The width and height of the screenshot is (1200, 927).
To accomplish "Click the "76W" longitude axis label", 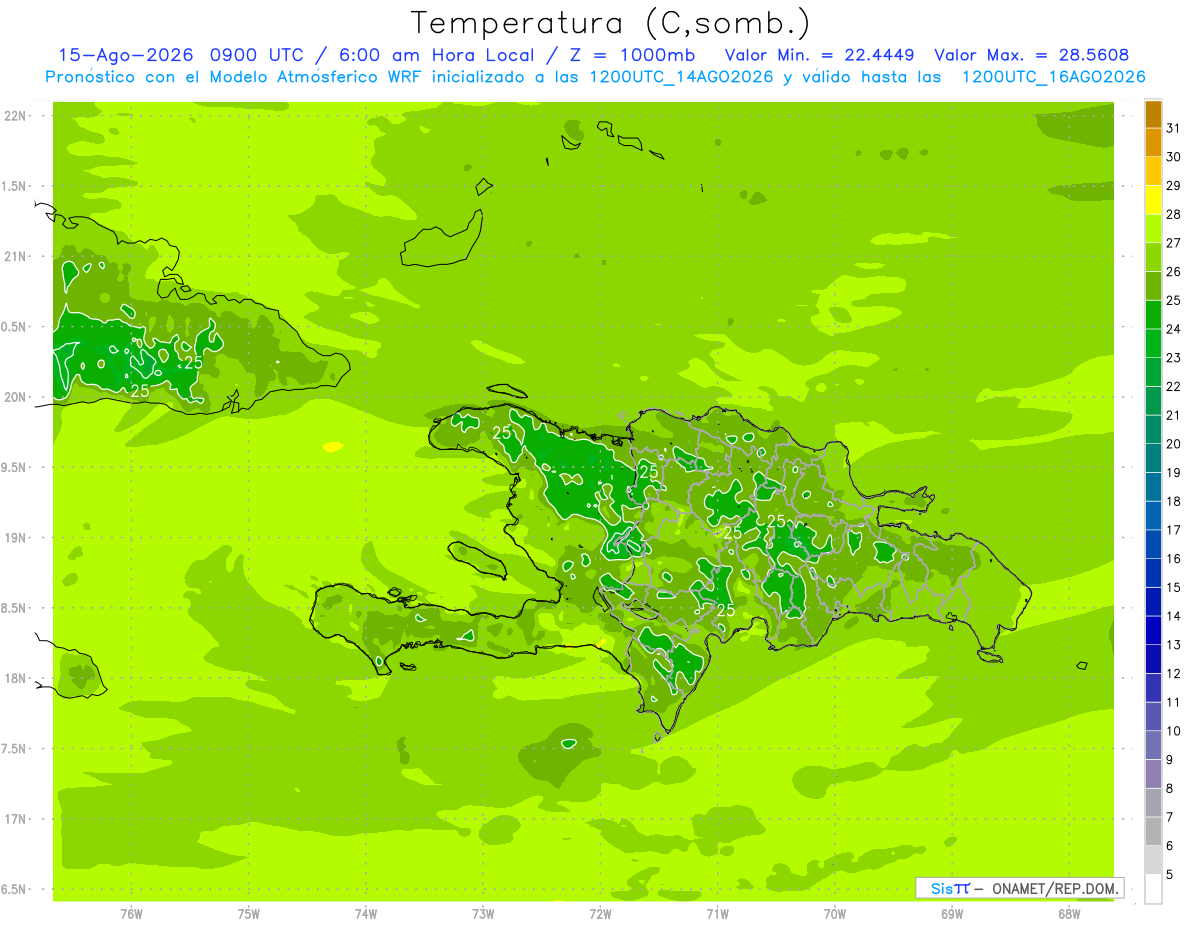I will pyautogui.click(x=131, y=914).
